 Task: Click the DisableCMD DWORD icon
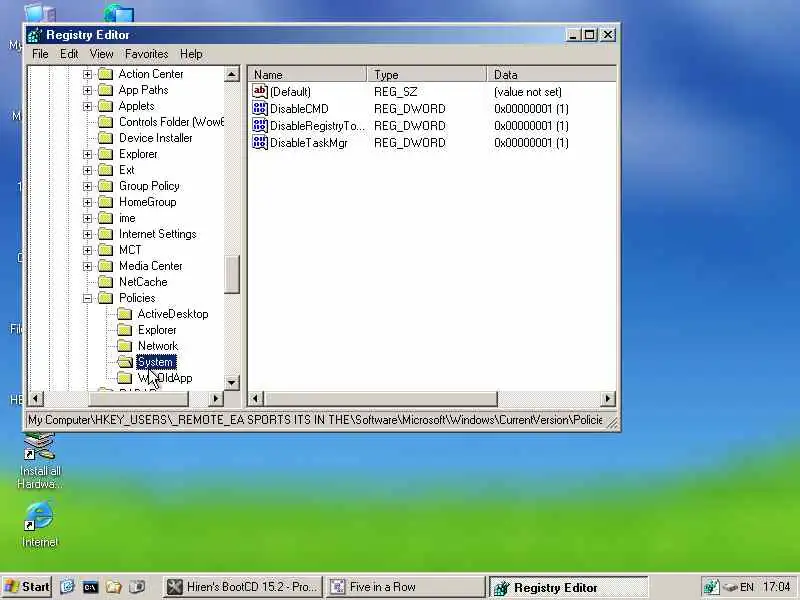(260, 109)
